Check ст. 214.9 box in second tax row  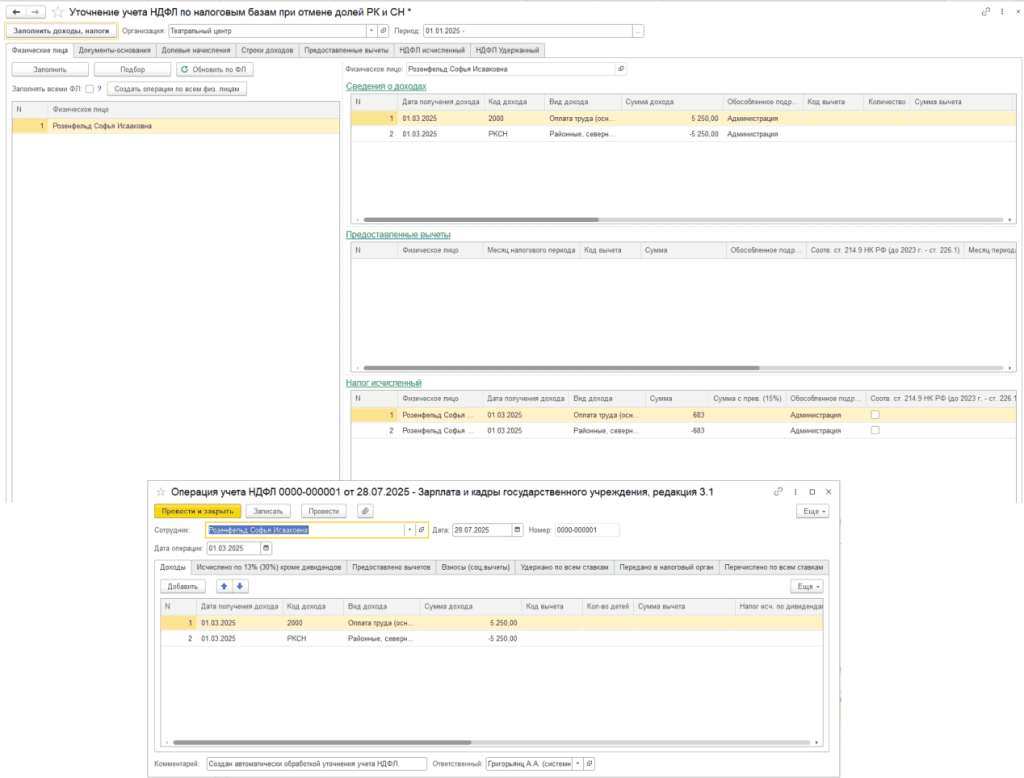tap(875, 430)
